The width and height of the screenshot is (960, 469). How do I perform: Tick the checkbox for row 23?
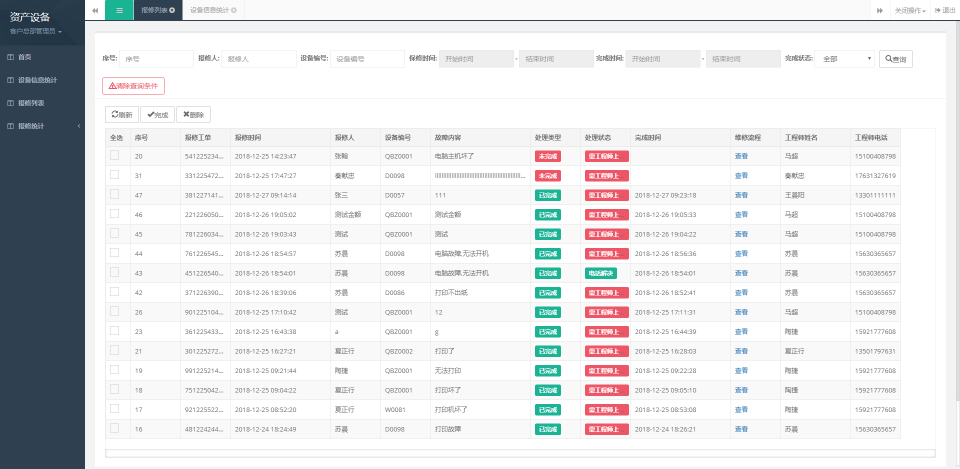114,331
